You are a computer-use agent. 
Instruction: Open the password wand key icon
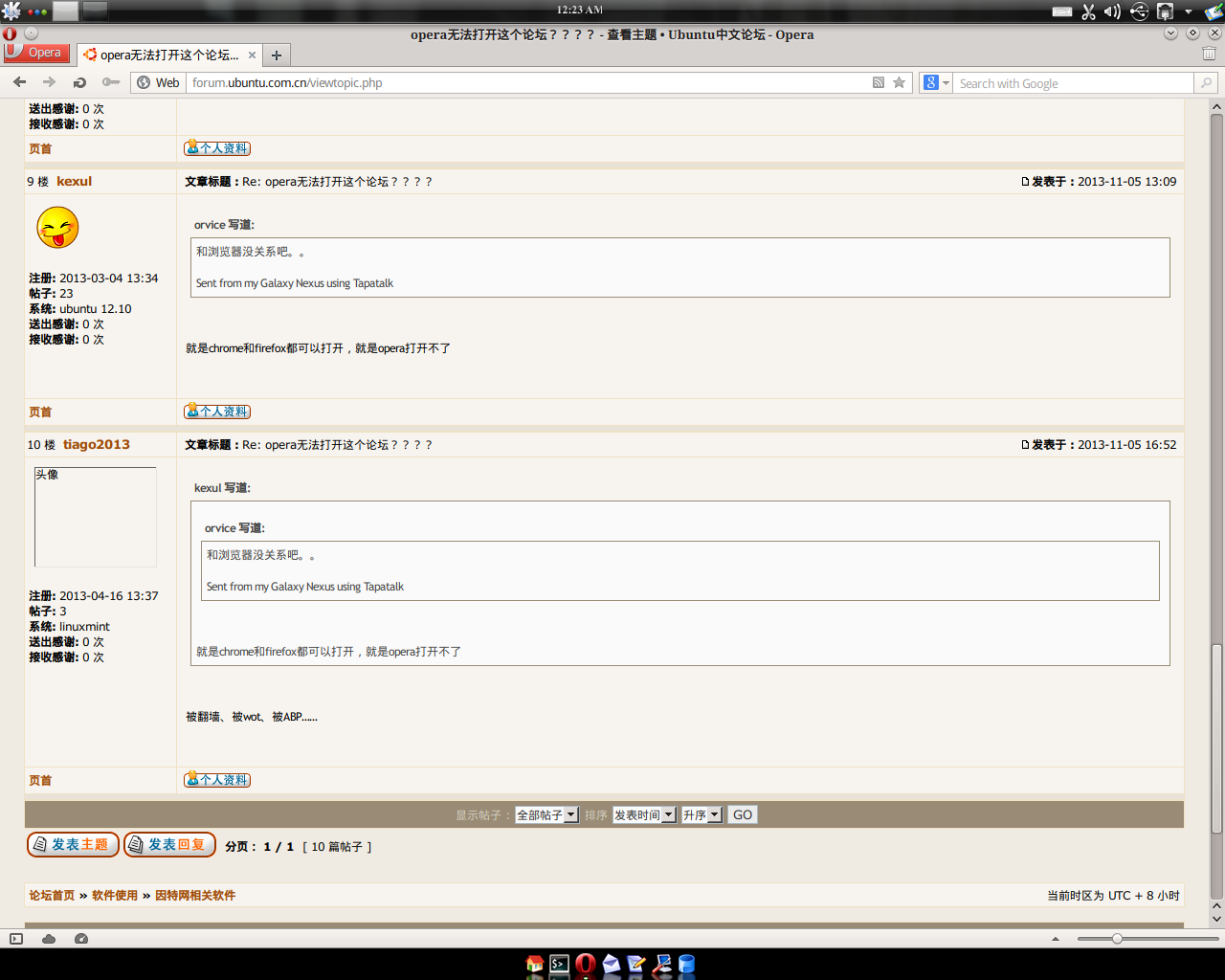coord(110,82)
